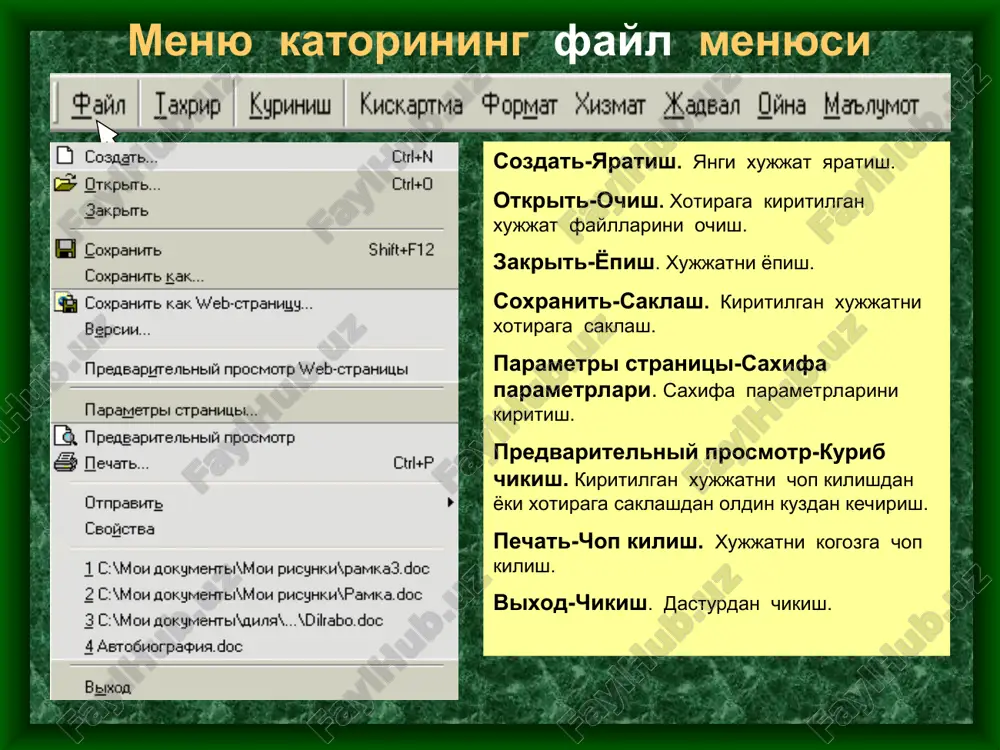Click the Ctrl+P shortcut label
The height and width of the screenshot is (750, 1000).
tap(413, 463)
